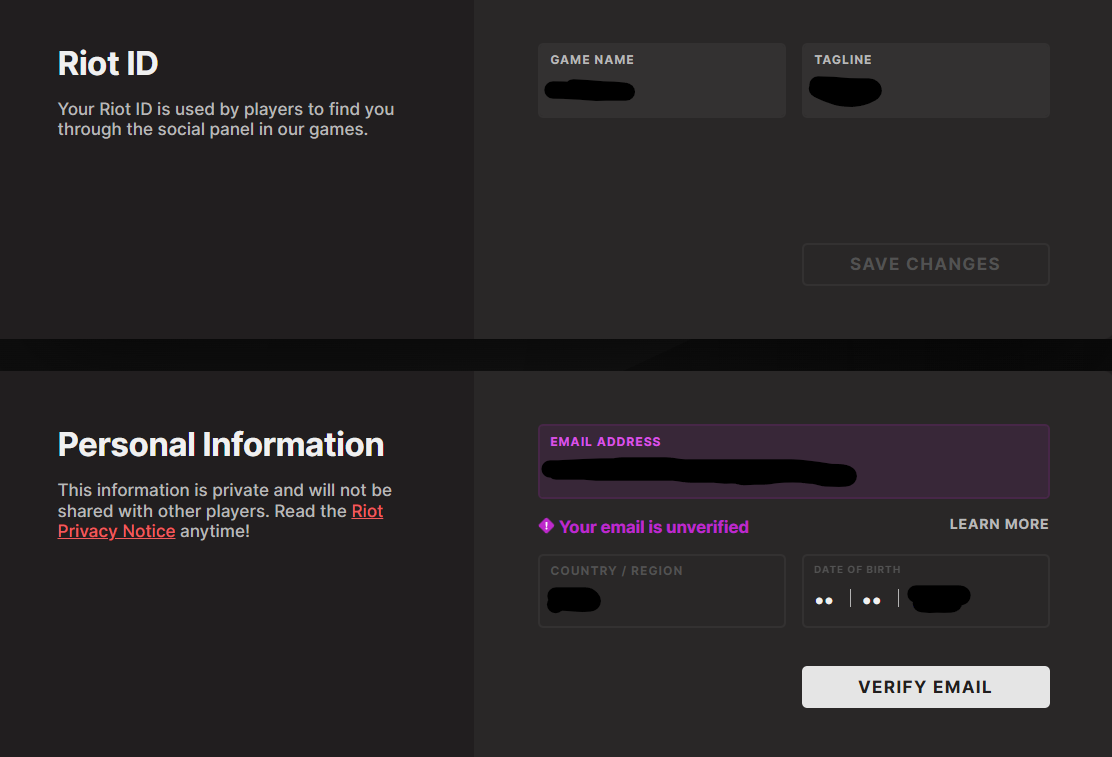Click the purple email unverified warning icon

pyautogui.click(x=546, y=526)
